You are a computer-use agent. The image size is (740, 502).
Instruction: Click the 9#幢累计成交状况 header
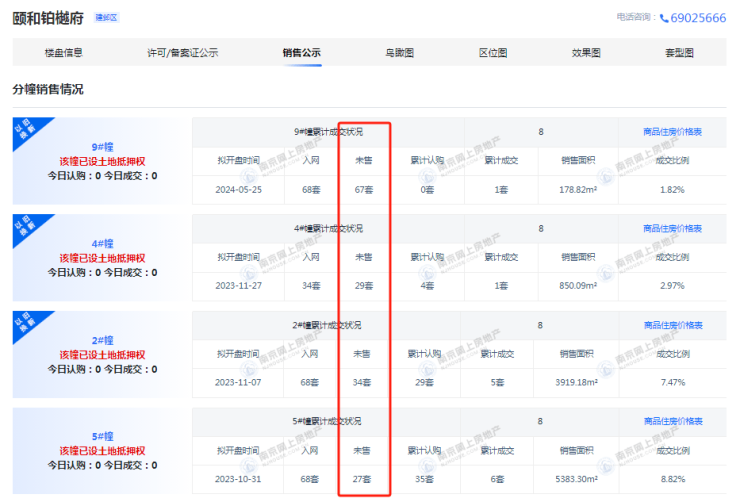coord(328,132)
